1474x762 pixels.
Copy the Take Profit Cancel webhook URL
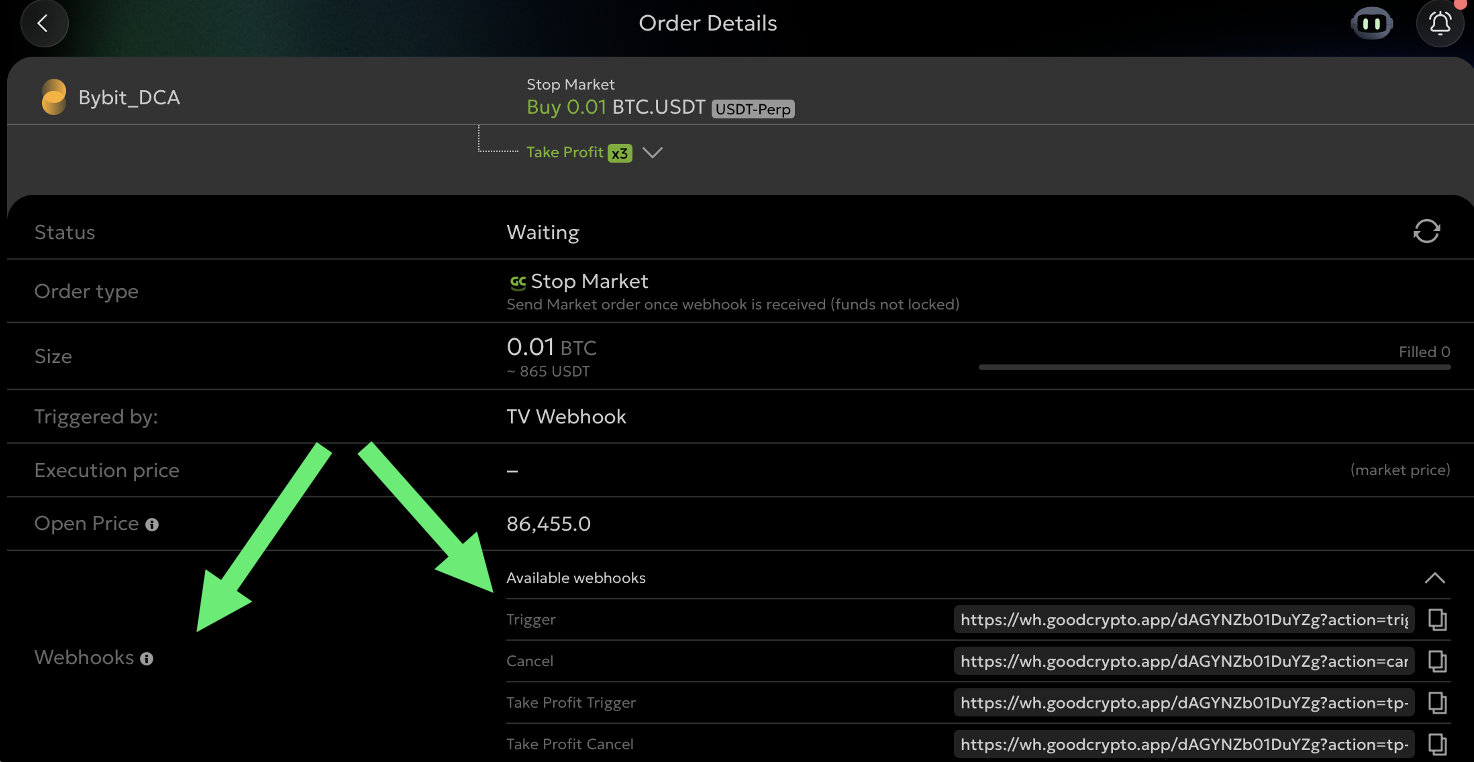1437,744
